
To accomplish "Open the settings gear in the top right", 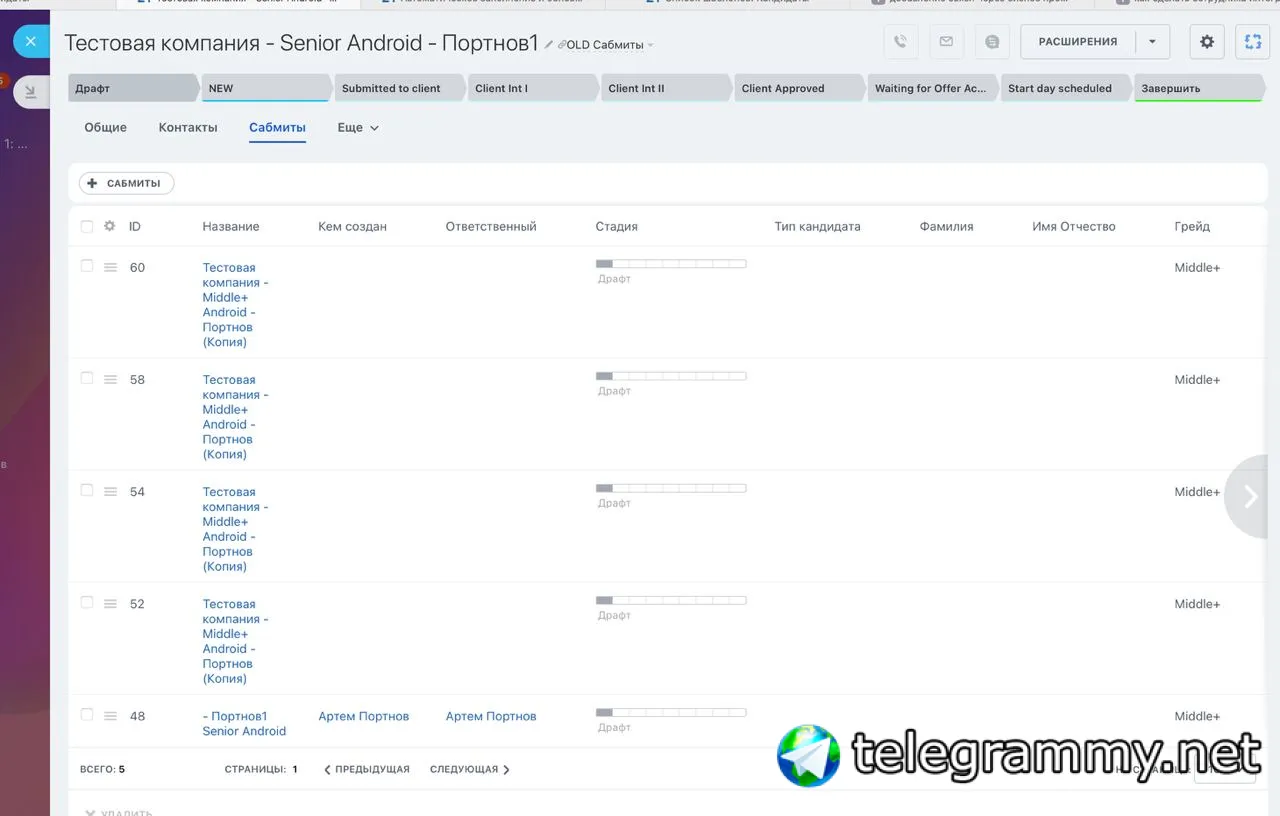I will pyautogui.click(x=1207, y=42).
